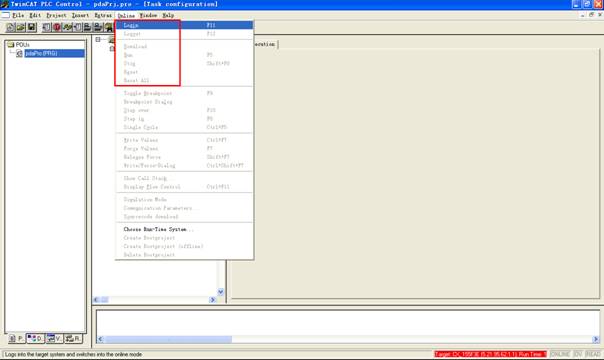
Task: Click the New file toolbar icon
Action: coord(10,27)
